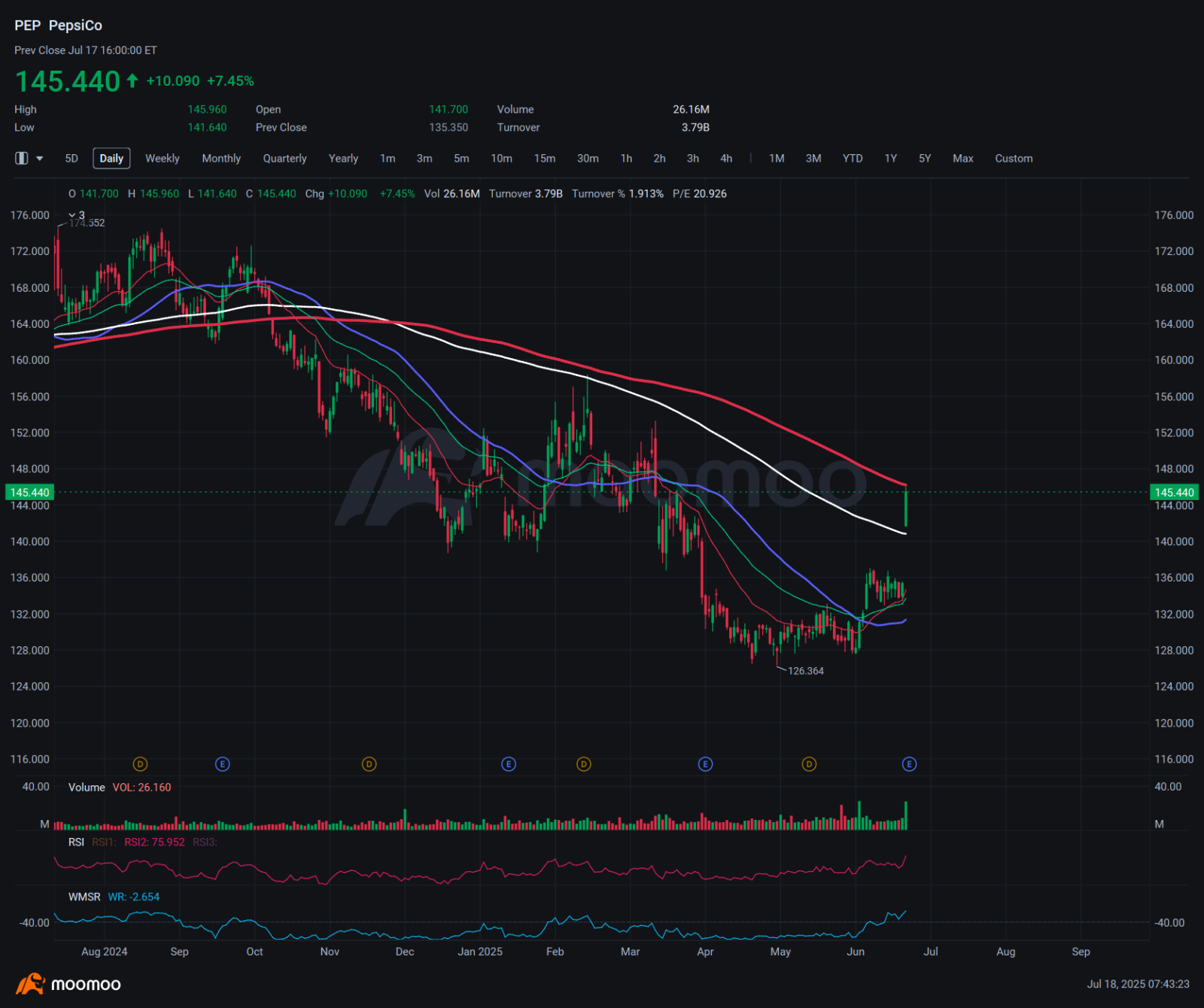Set range to 3M

[x=813, y=159]
